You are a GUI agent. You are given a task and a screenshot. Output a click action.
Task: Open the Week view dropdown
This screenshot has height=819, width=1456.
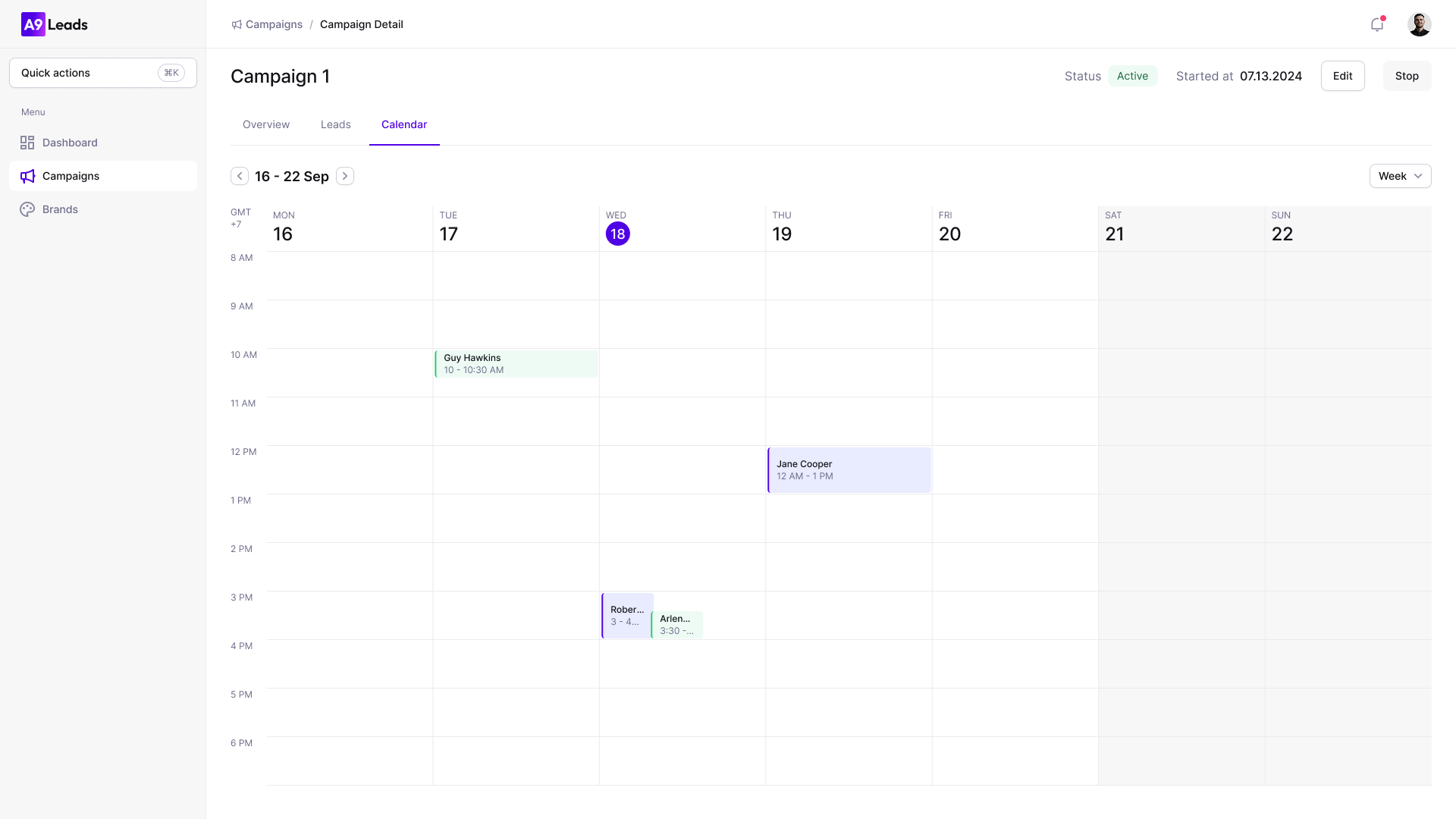1400,176
